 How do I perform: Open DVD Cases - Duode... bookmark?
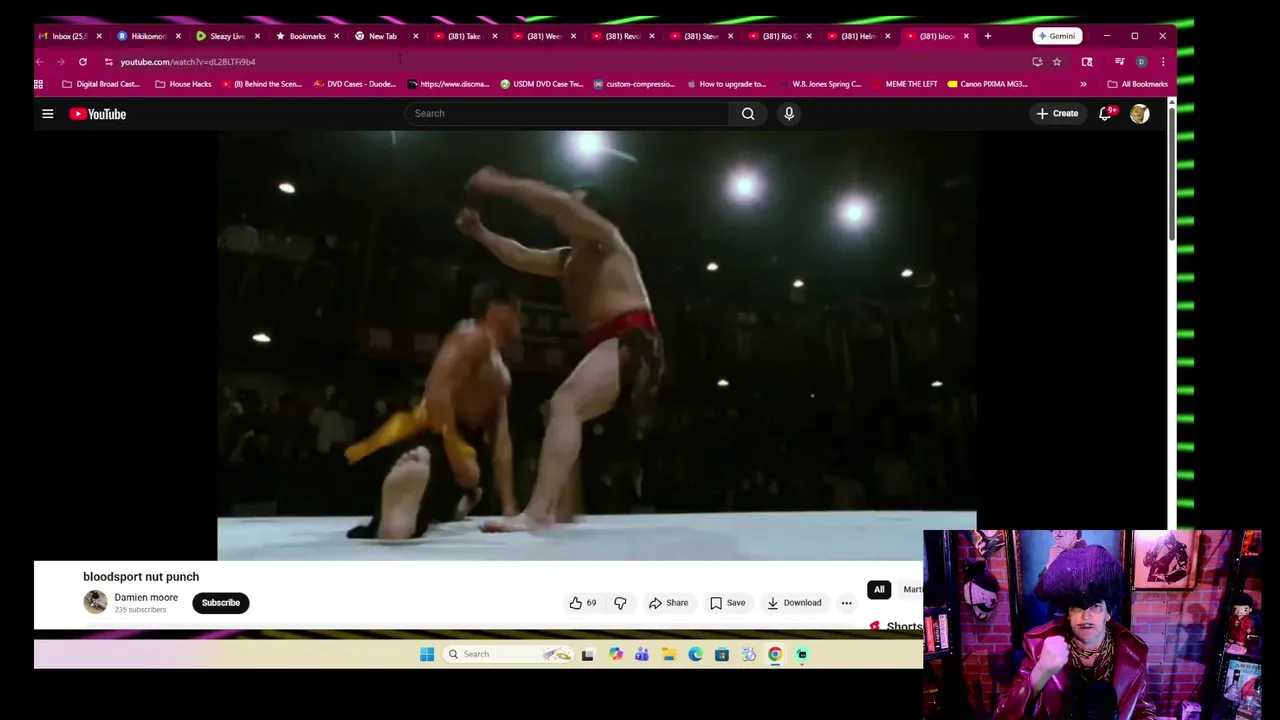pos(355,84)
